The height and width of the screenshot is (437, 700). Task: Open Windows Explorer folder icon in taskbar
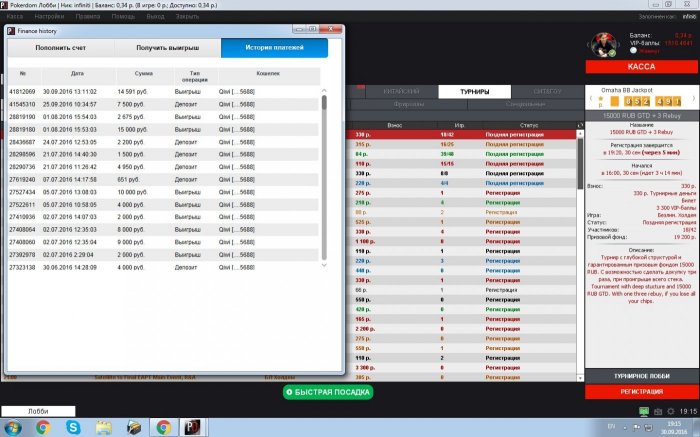click(104, 427)
